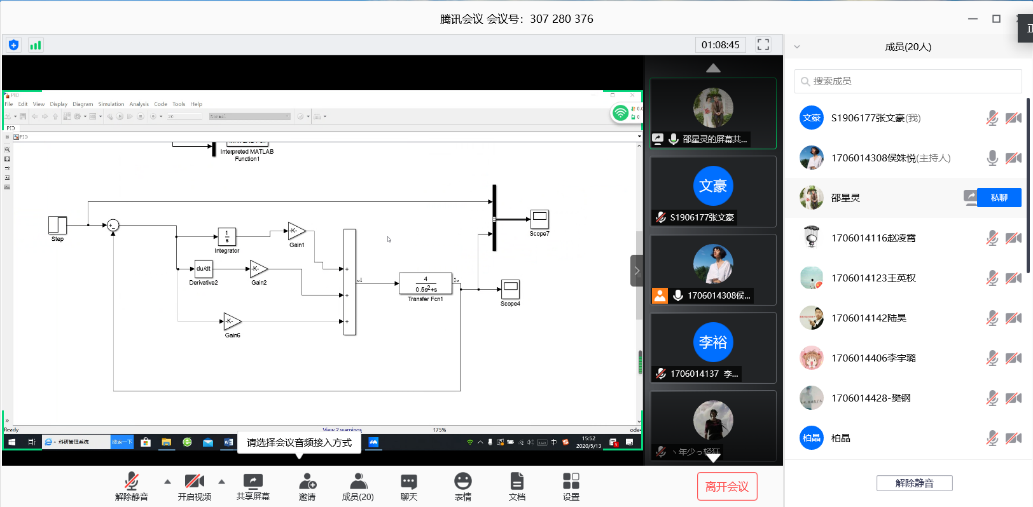Click the red 离开会议 leave meeting button
1033x507 pixels.
point(727,487)
